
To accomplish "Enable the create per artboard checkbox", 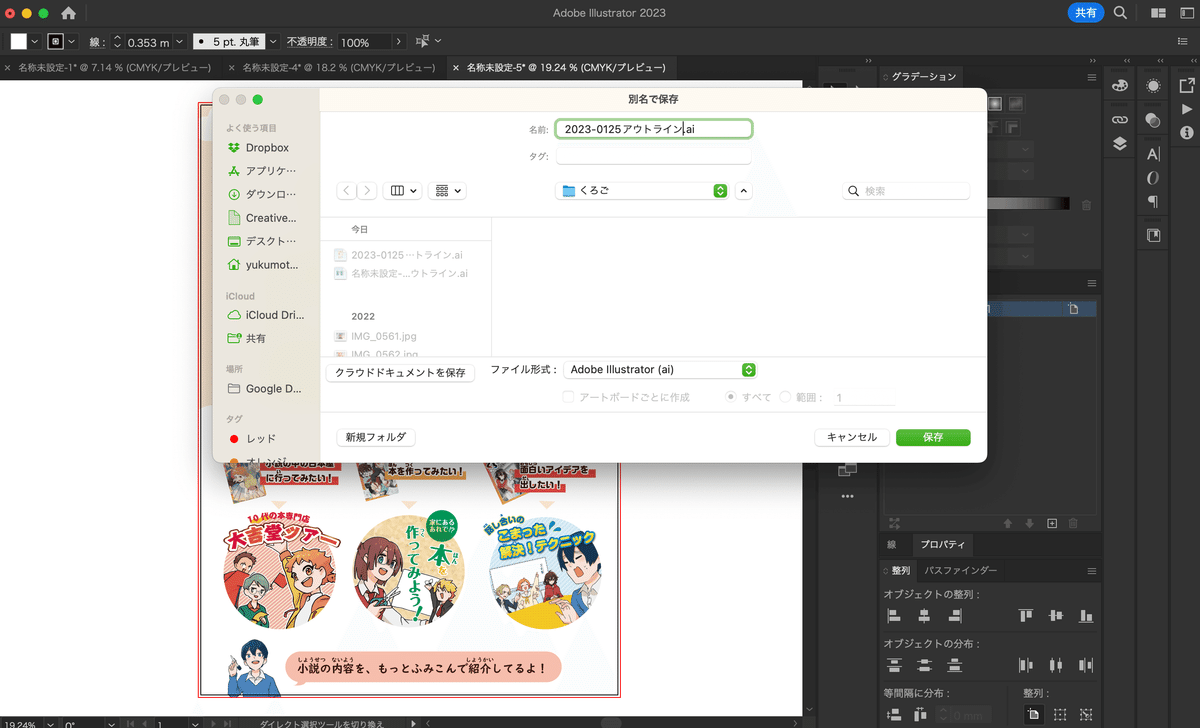I will point(569,397).
